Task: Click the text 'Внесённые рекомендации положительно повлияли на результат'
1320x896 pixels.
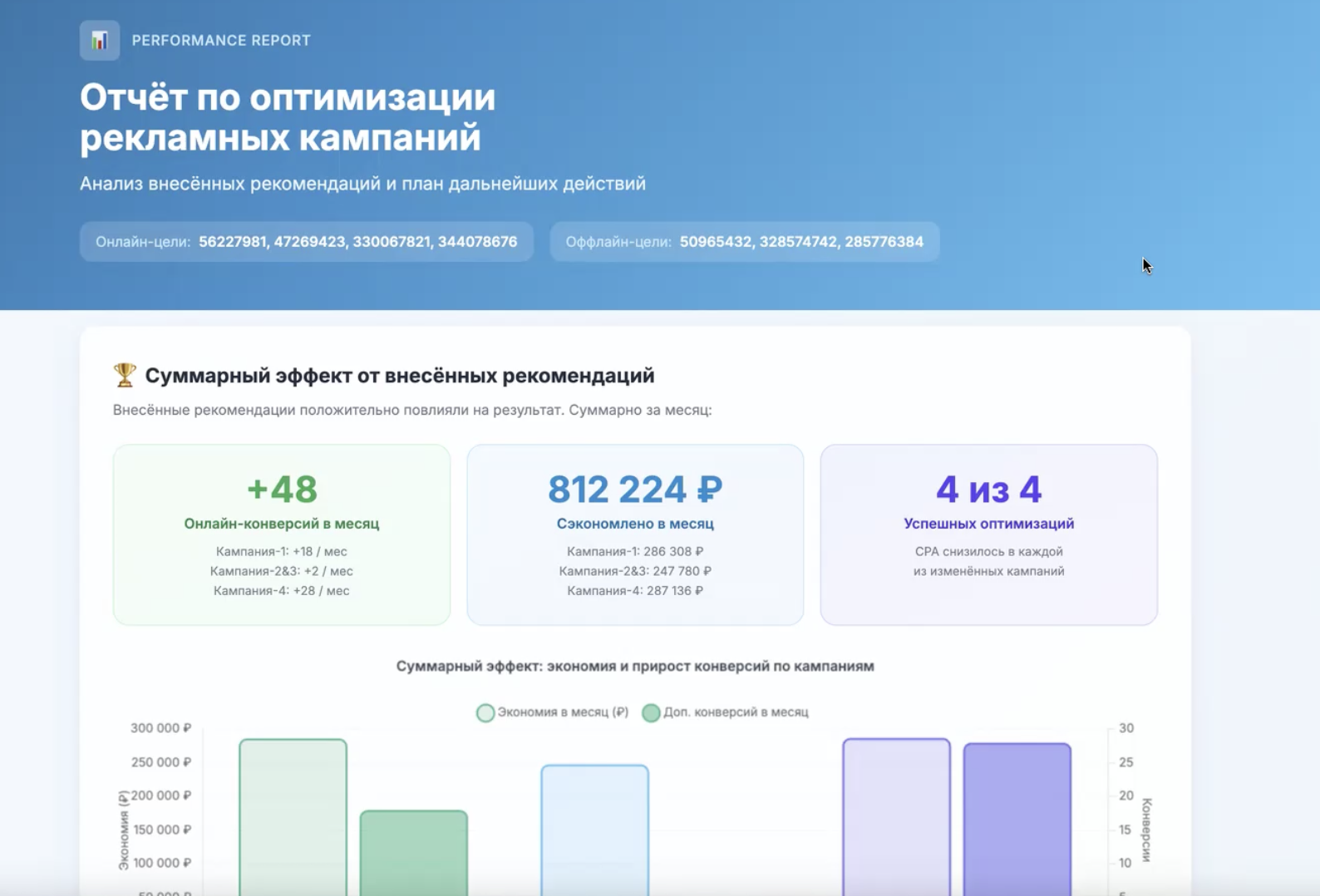Action: 338,410
